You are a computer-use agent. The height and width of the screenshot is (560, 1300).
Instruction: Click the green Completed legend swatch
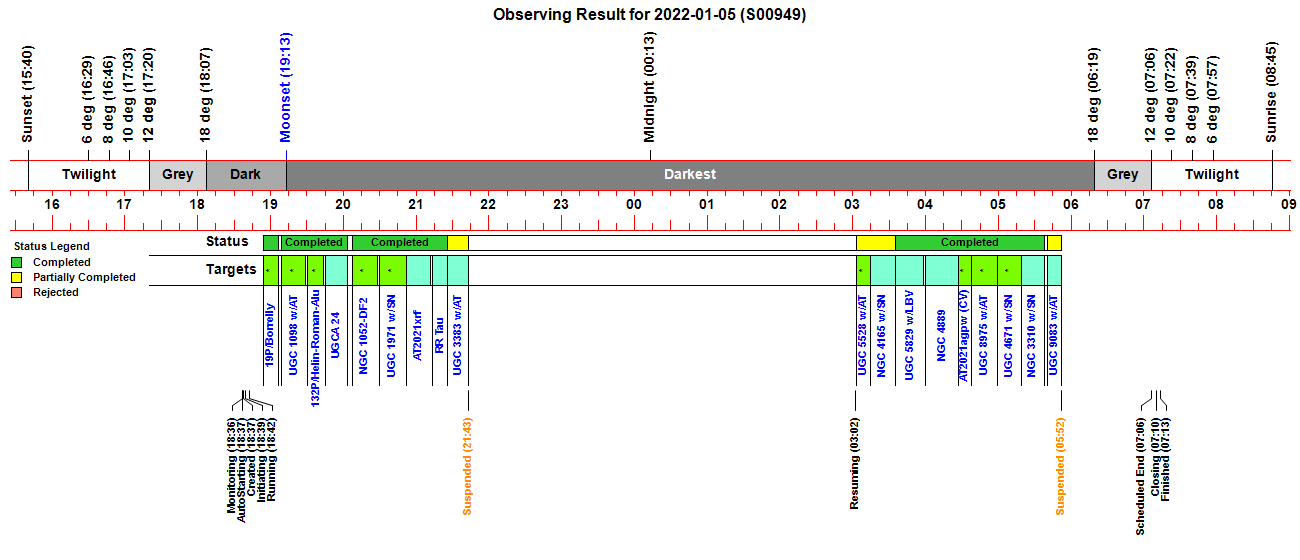(17, 262)
